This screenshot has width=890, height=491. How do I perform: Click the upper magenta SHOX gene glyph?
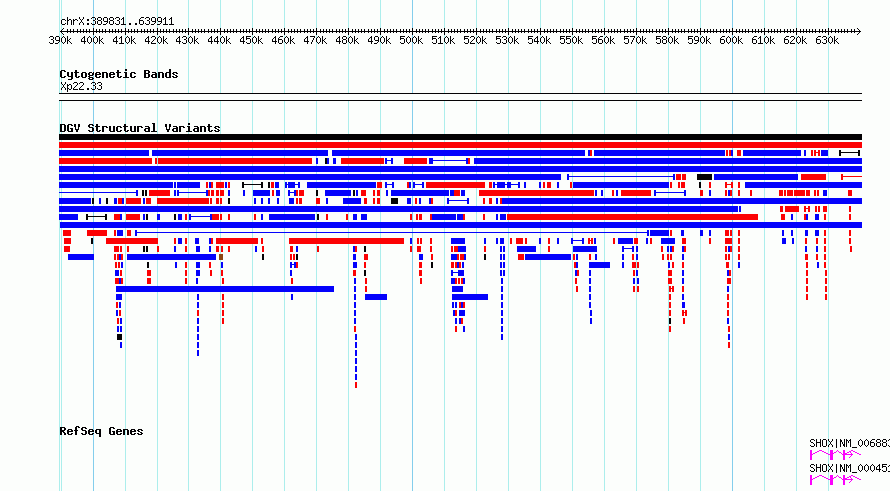[834, 455]
